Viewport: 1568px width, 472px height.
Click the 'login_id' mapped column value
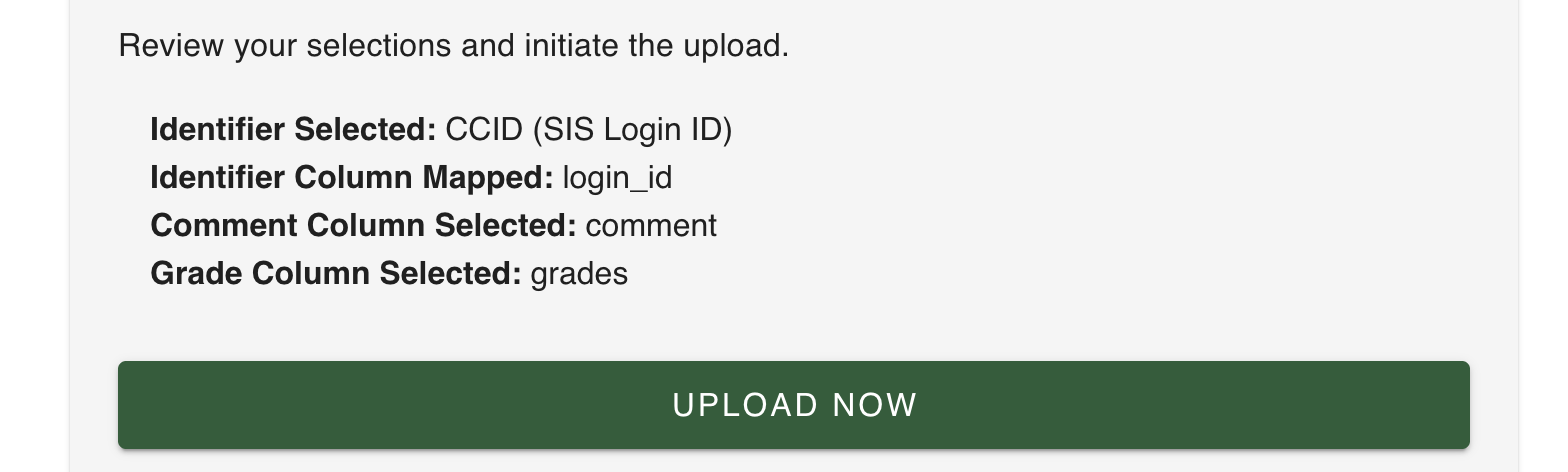[x=617, y=178]
